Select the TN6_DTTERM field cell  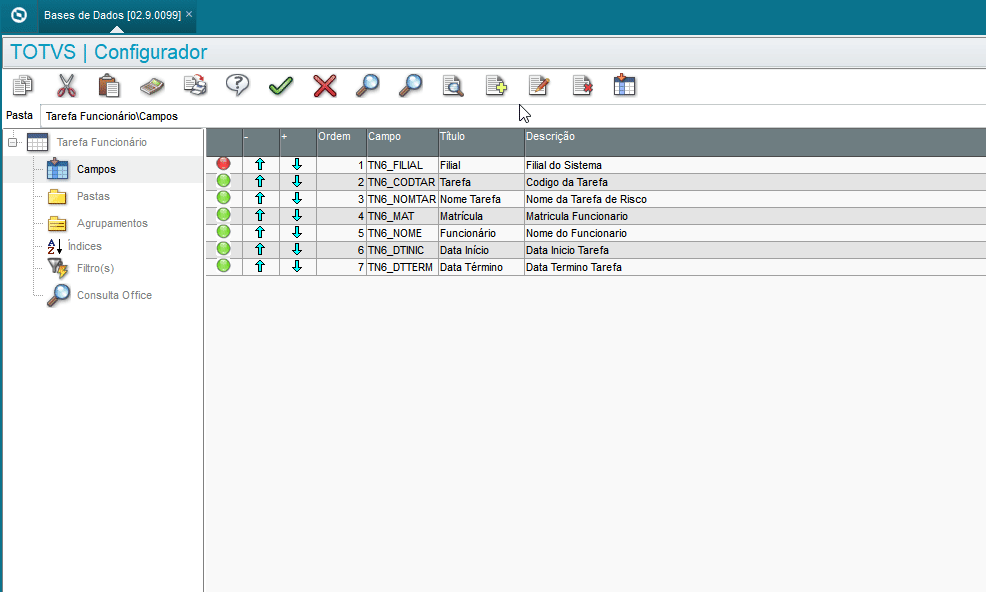click(402, 267)
